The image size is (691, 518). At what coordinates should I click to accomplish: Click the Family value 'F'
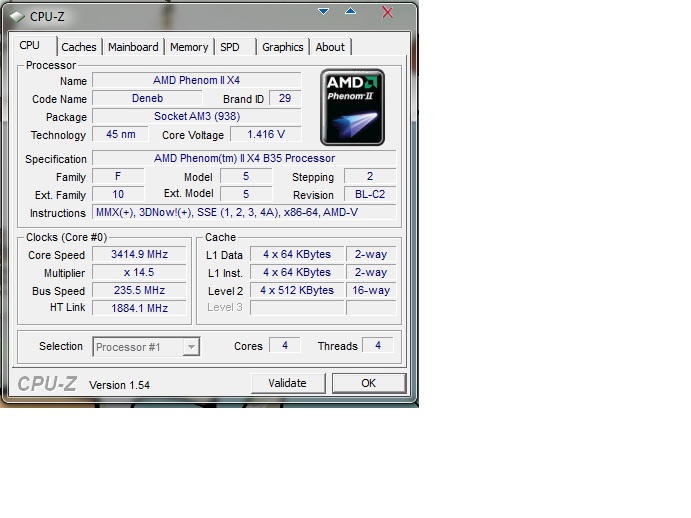click(118, 176)
